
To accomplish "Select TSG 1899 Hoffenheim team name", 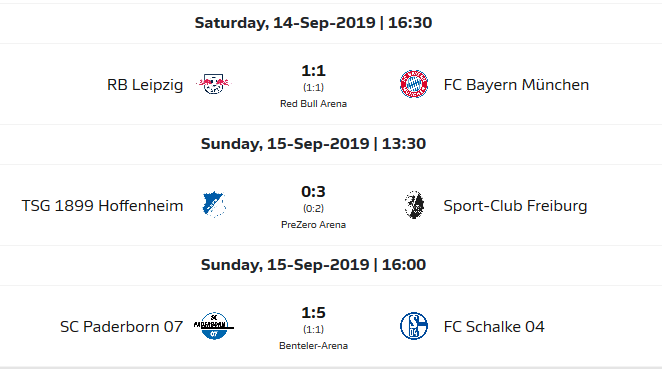I will click(x=102, y=206).
